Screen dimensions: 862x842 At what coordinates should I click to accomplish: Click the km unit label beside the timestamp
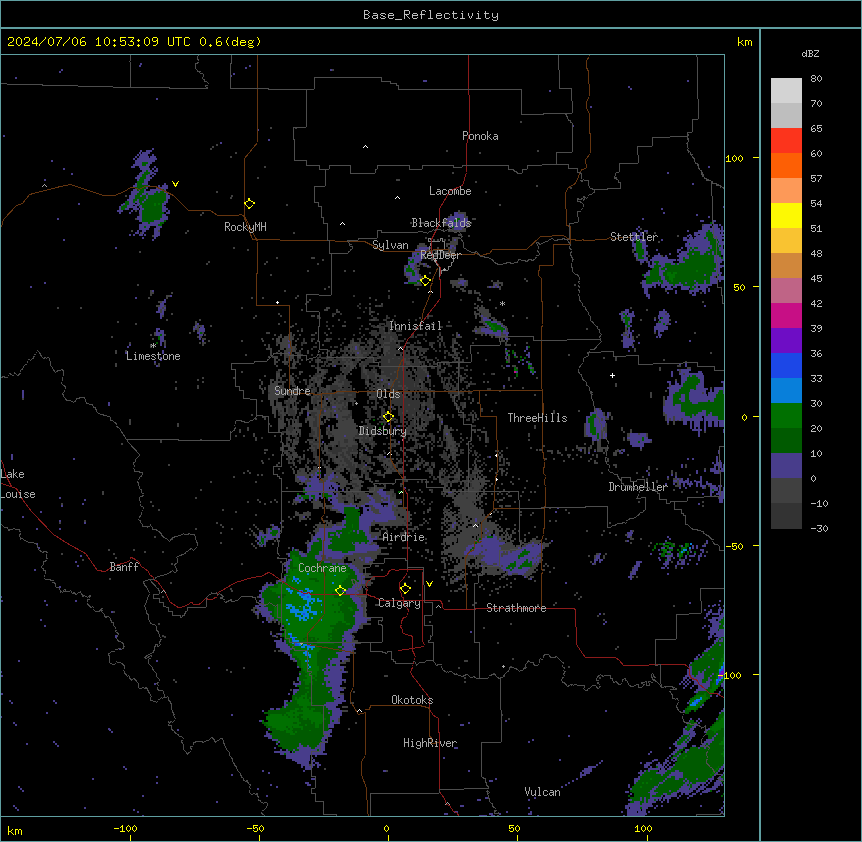(x=744, y=42)
